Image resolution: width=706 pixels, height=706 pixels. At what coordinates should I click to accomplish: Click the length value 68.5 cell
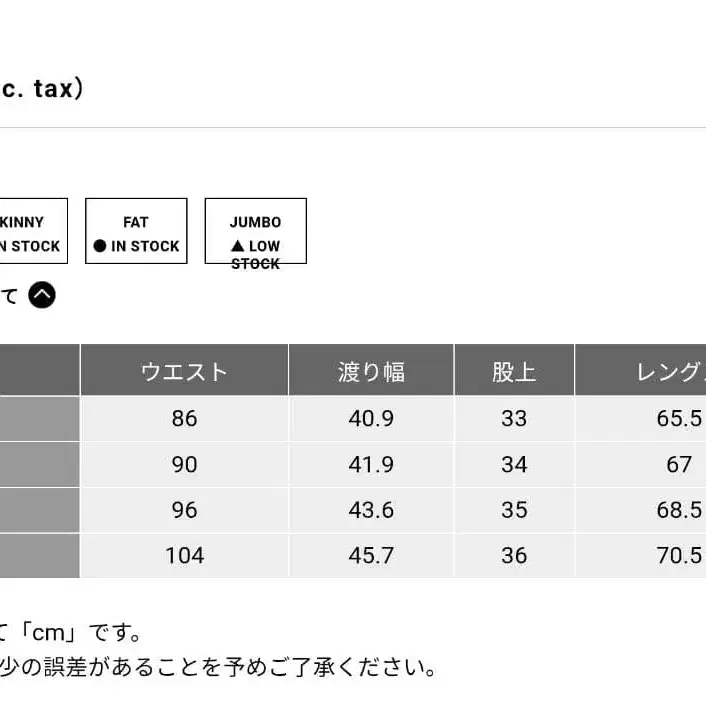pos(679,510)
